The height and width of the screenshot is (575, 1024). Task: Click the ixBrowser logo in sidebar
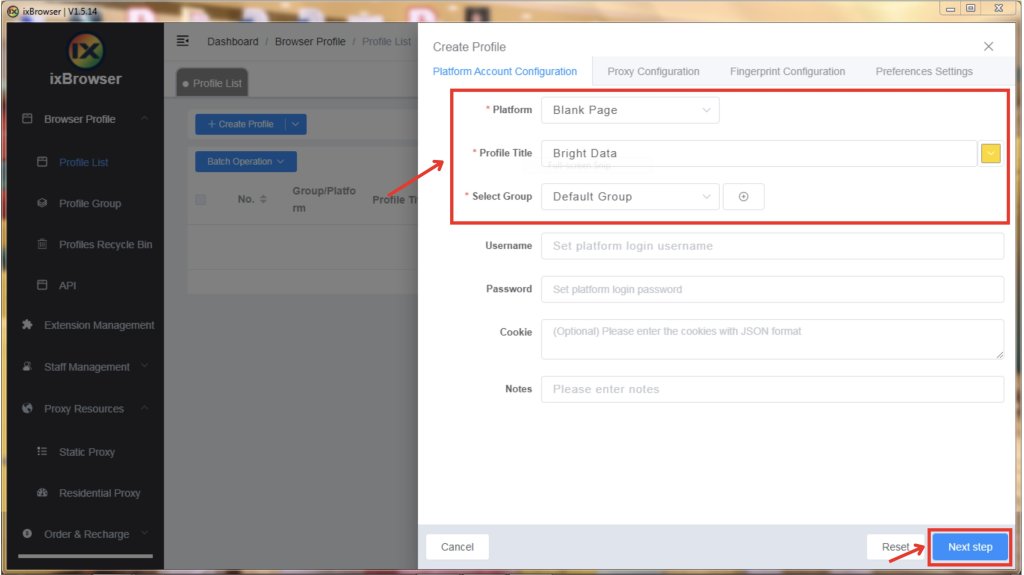click(x=85, y=51)
